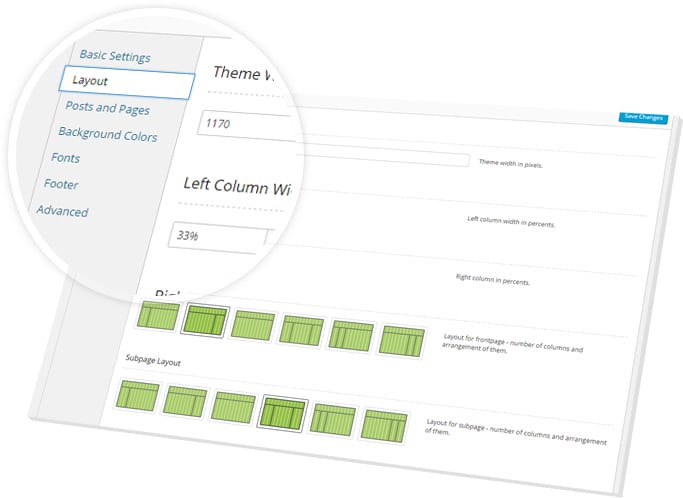Select the right-sidebar subpage layout icon
The height and width of the screenshot is (498, 683).
[187, 400]
